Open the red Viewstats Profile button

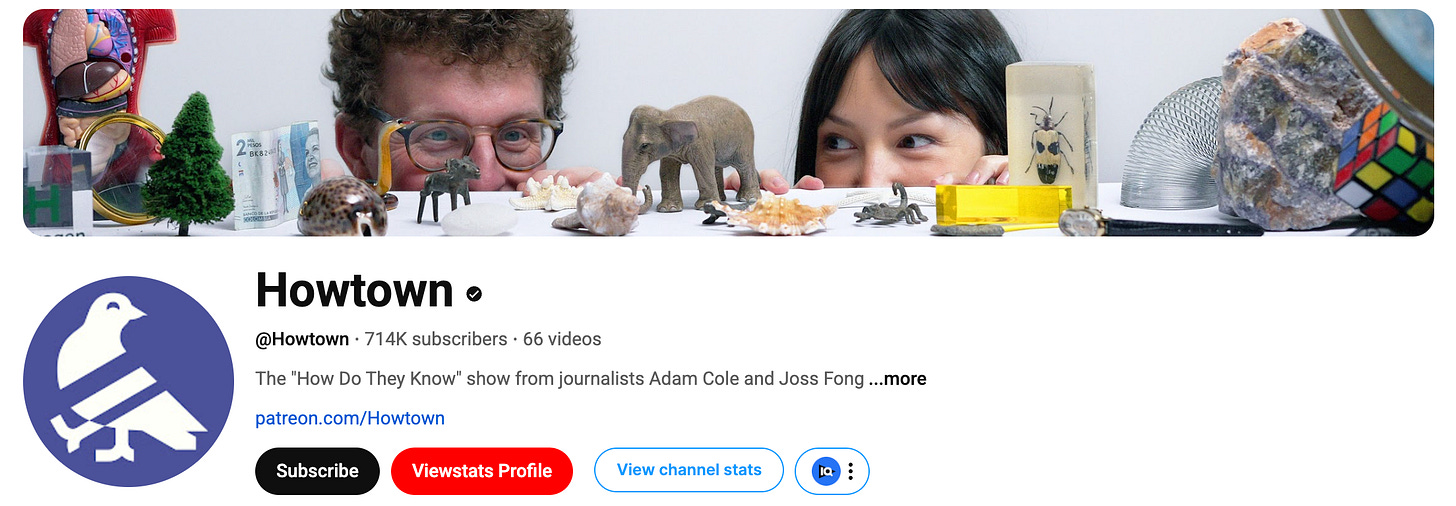click(482, 471)
